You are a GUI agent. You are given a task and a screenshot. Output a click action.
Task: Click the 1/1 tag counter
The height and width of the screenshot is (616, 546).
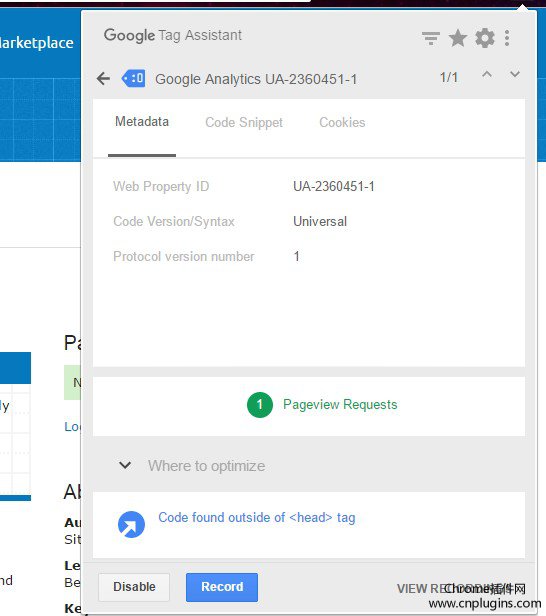point(449,77)
